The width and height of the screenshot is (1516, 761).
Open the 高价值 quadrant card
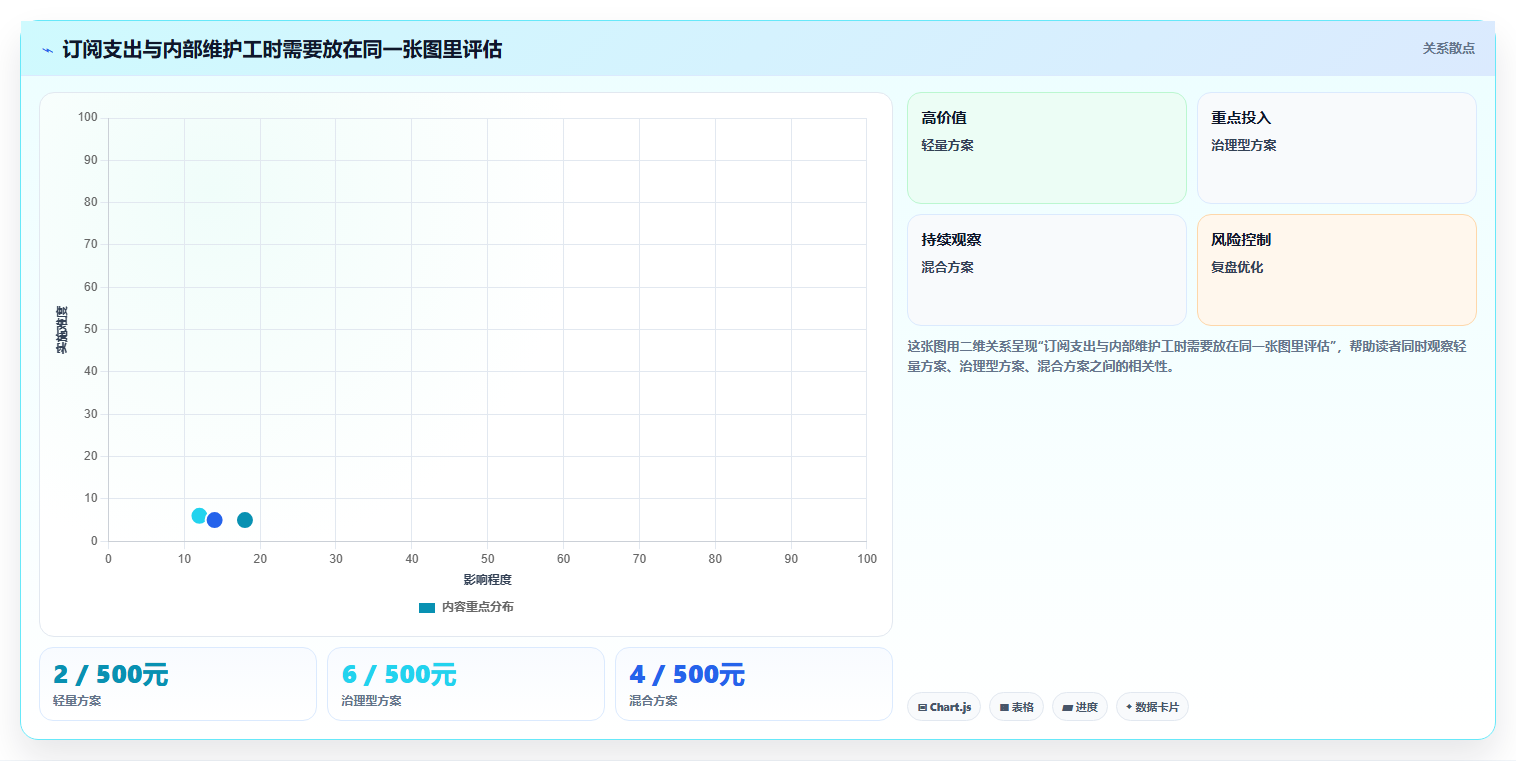(1047, 148)
